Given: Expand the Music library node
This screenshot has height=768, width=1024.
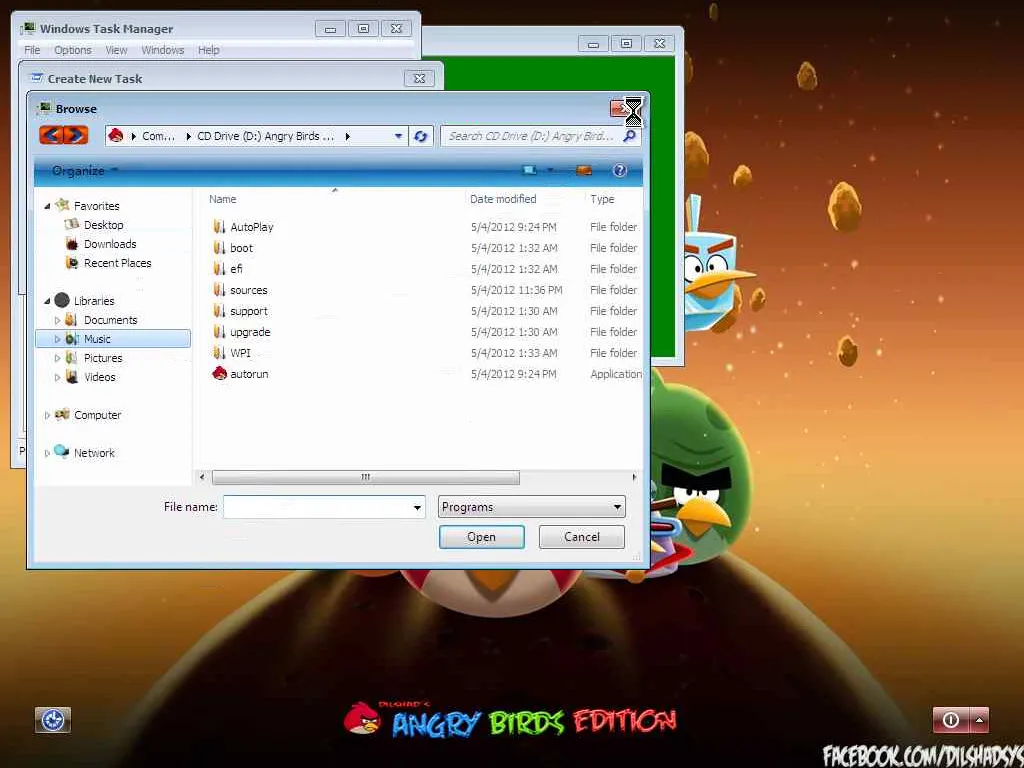Looking at the screenshot, I should 57,339.
